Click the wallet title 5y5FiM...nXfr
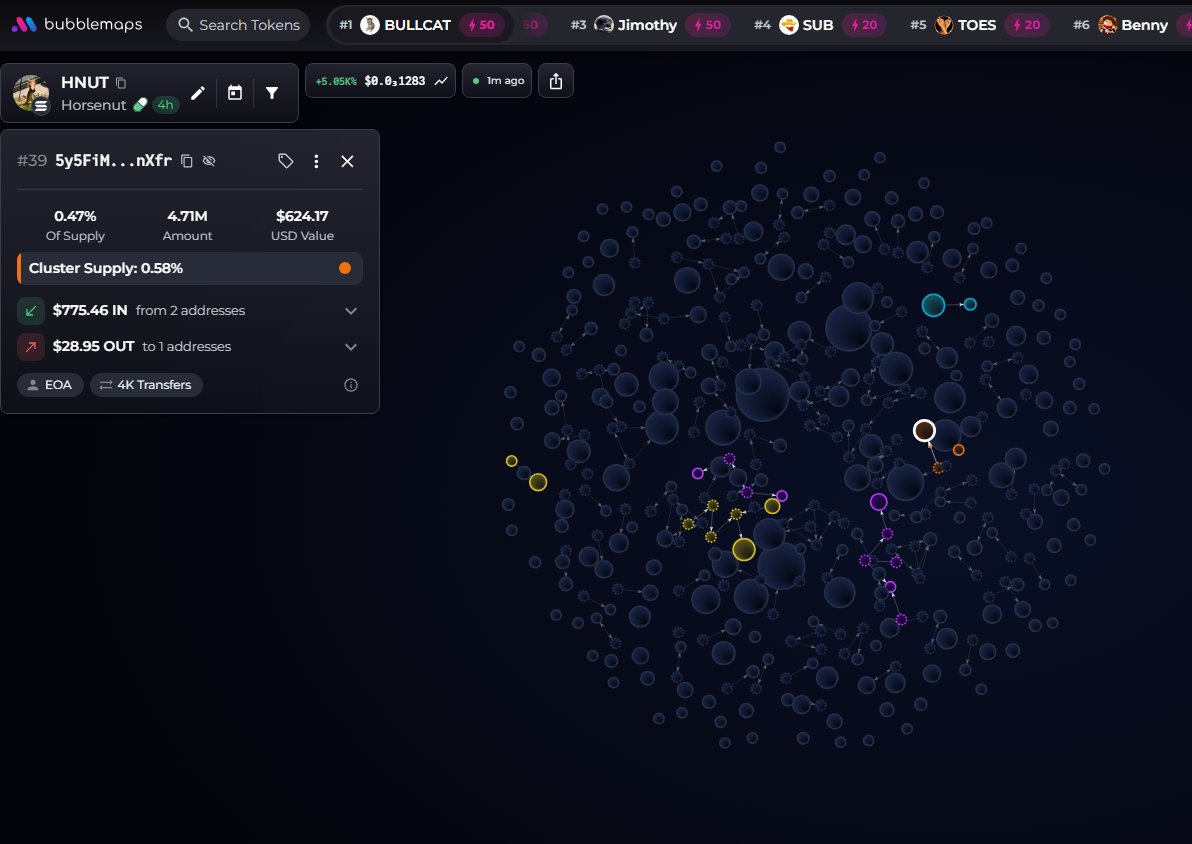 click(113, 160)
